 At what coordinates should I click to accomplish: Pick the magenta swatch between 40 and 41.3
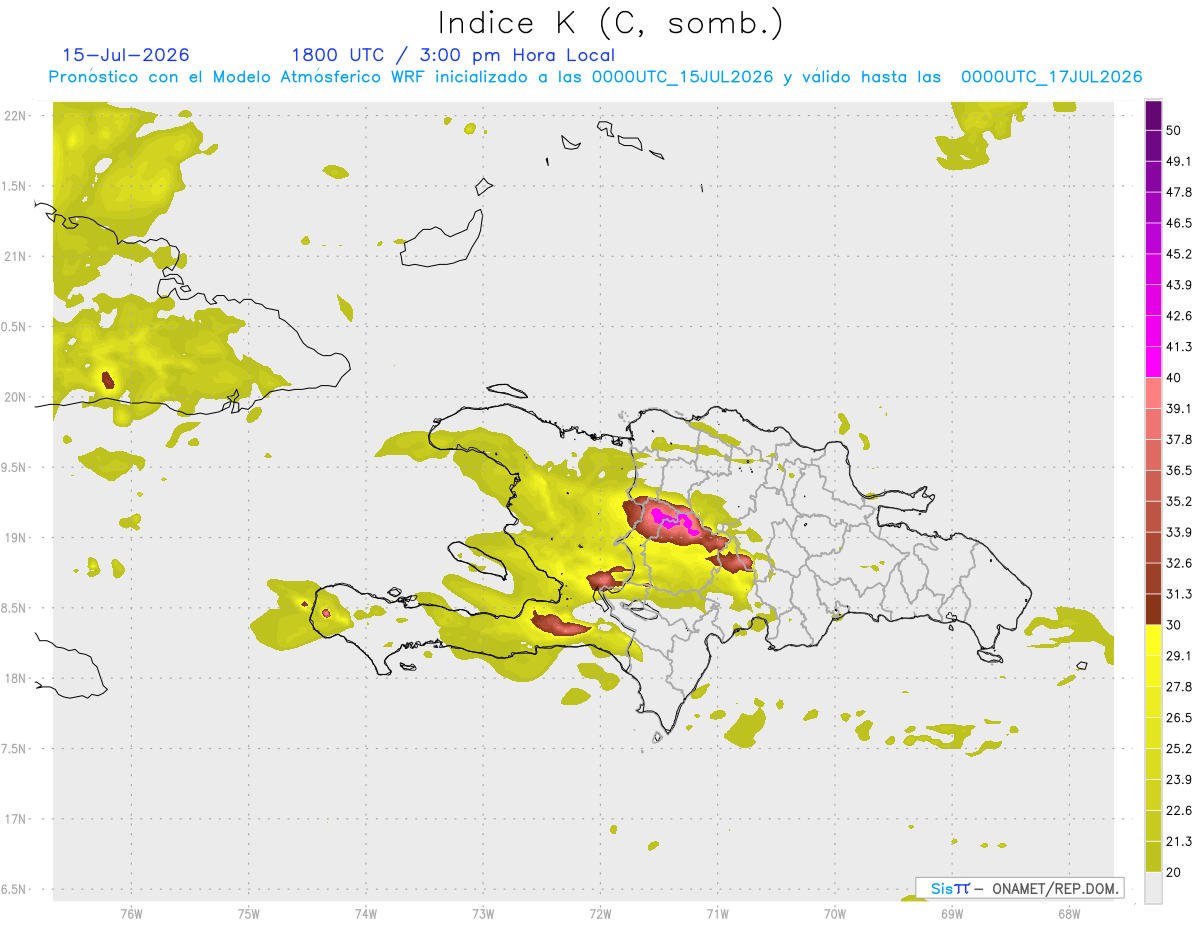click(1153, 362)
